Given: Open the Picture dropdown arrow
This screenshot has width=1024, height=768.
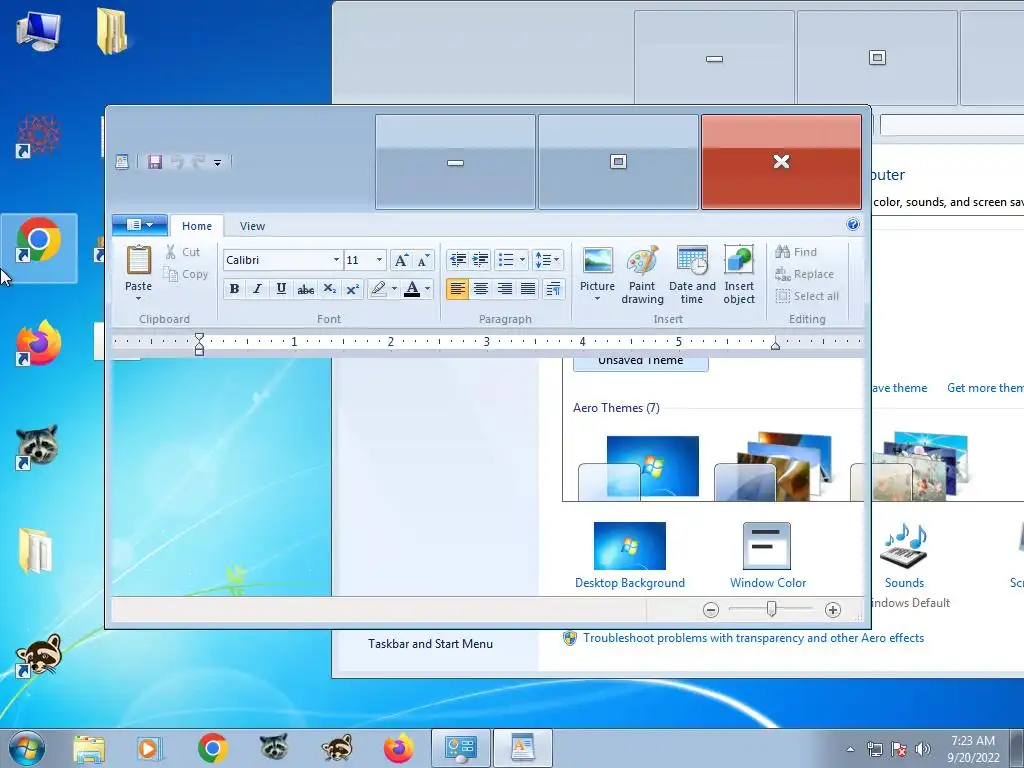Looking at the screenshot, I should [x=597, y=299].
